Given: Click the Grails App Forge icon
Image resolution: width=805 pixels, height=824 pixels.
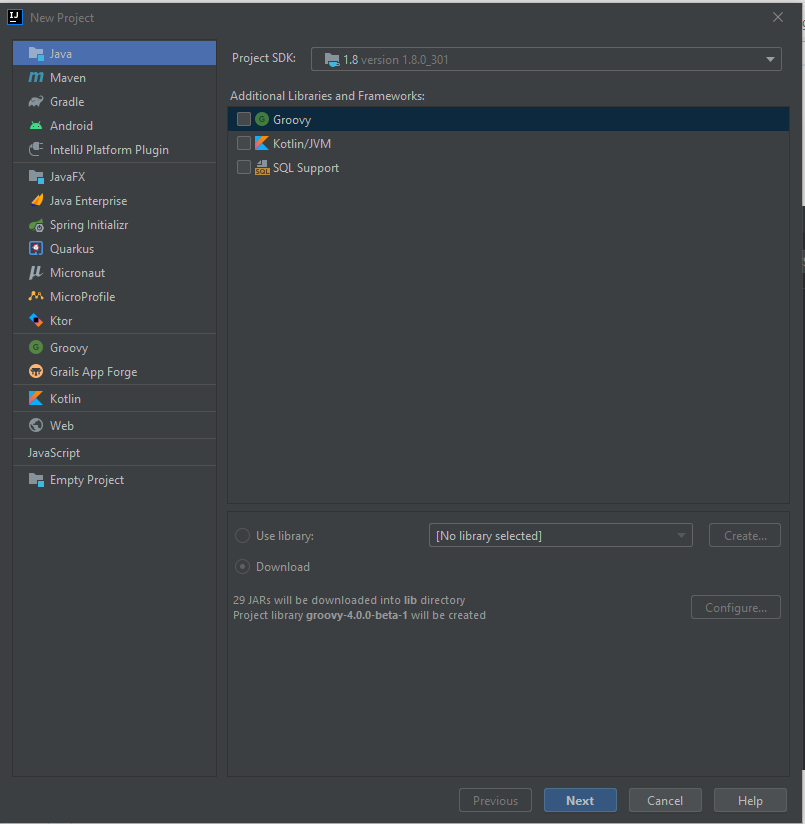Looking at the screenshot, I should (x=36, y=371).
